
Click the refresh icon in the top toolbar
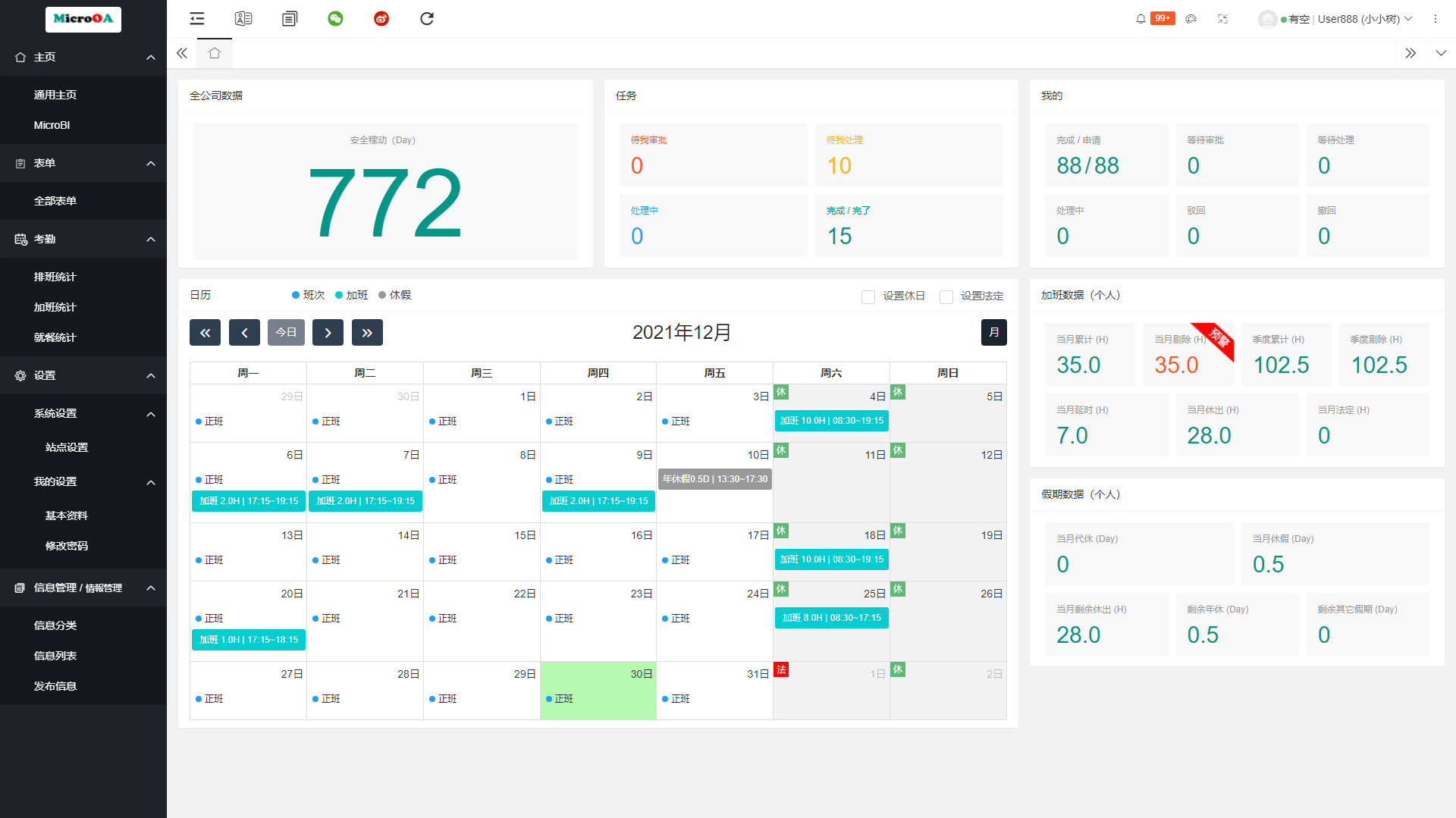427,18
